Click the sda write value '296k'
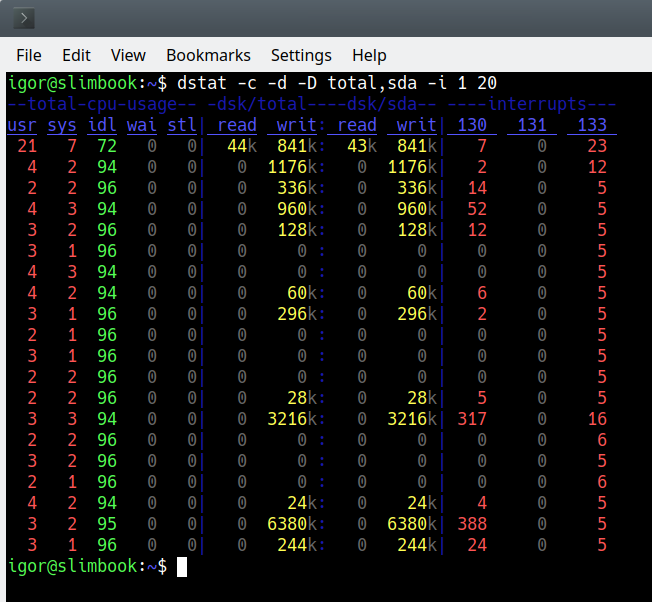 click(x=417, y=314)
